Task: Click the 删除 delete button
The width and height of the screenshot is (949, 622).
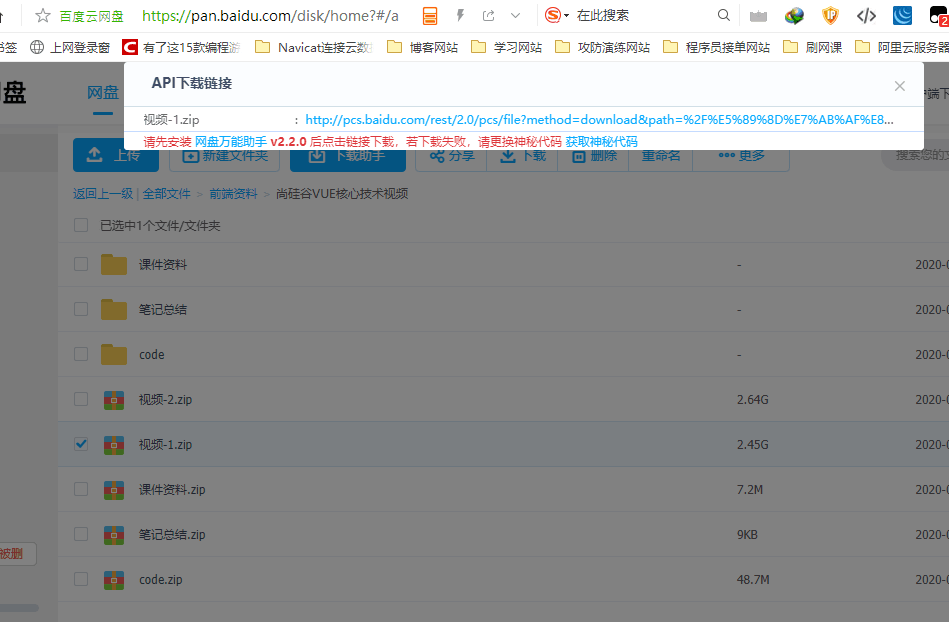Action: [593, 156]
